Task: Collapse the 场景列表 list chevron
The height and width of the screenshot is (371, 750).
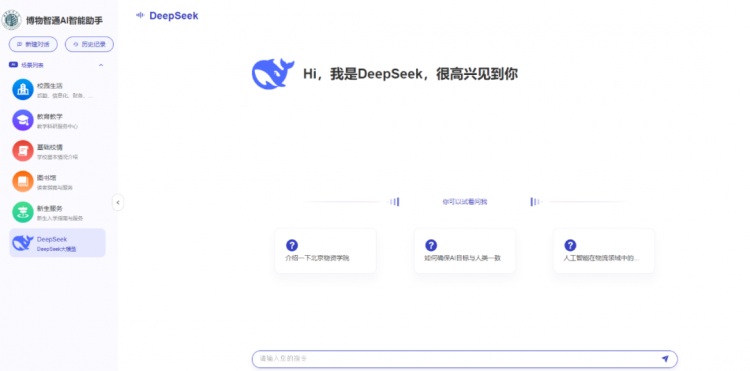Action: point(101,65)
